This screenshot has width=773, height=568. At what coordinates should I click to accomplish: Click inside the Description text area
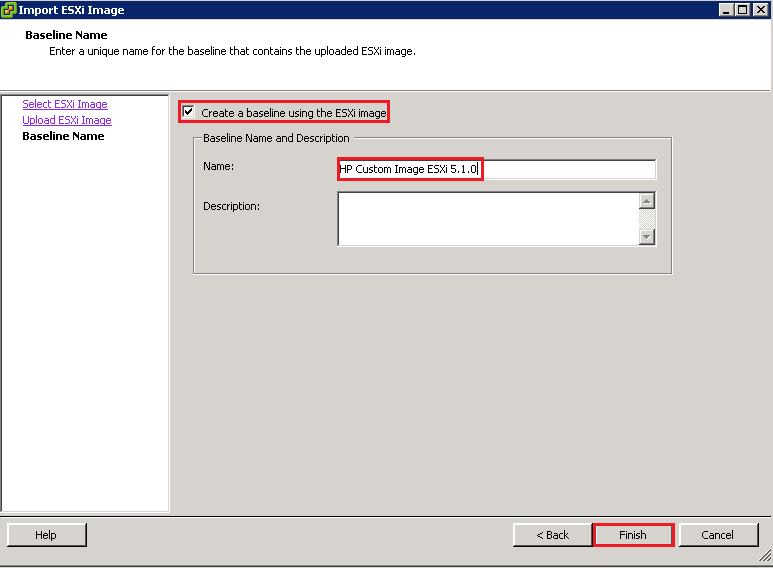(x=488, y=218)
